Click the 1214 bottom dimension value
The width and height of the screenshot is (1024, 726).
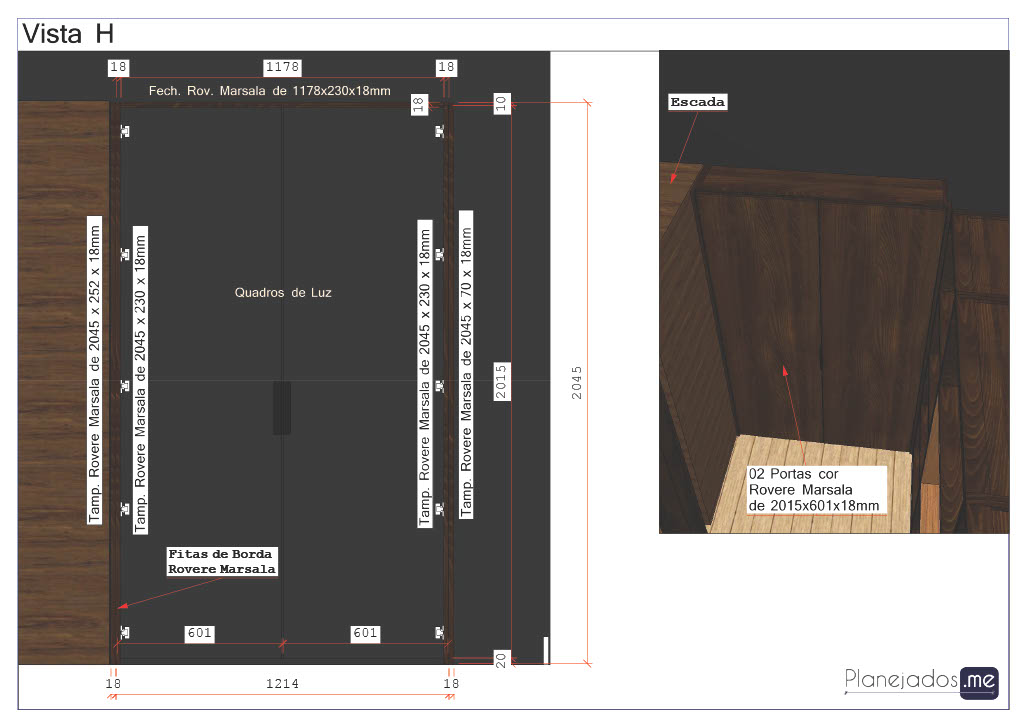click(x=282, y=684)
